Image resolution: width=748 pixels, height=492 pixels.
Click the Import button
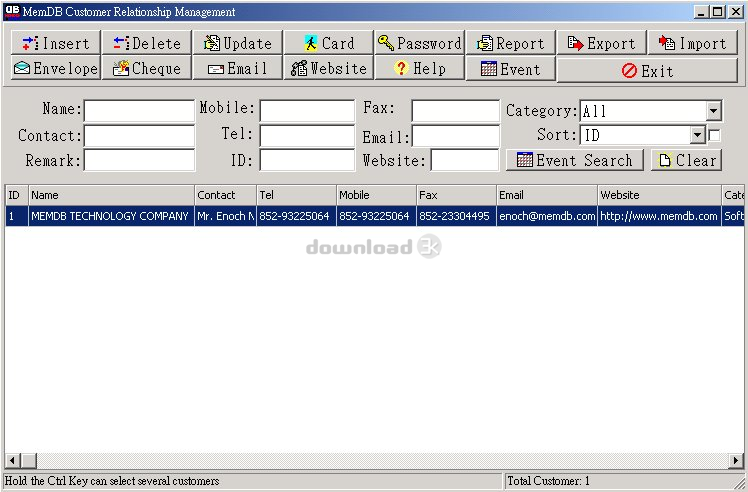[693, 43]
